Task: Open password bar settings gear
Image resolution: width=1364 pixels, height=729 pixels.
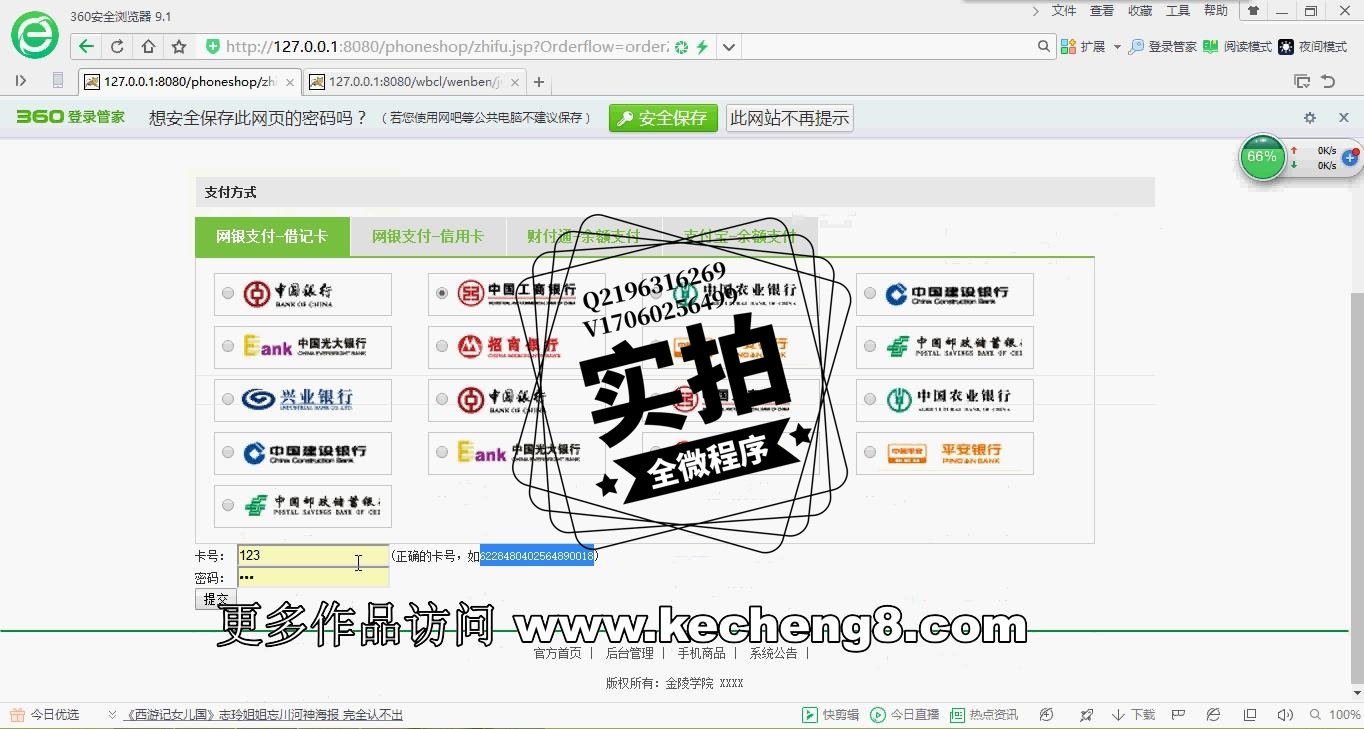Action: 1310,118
